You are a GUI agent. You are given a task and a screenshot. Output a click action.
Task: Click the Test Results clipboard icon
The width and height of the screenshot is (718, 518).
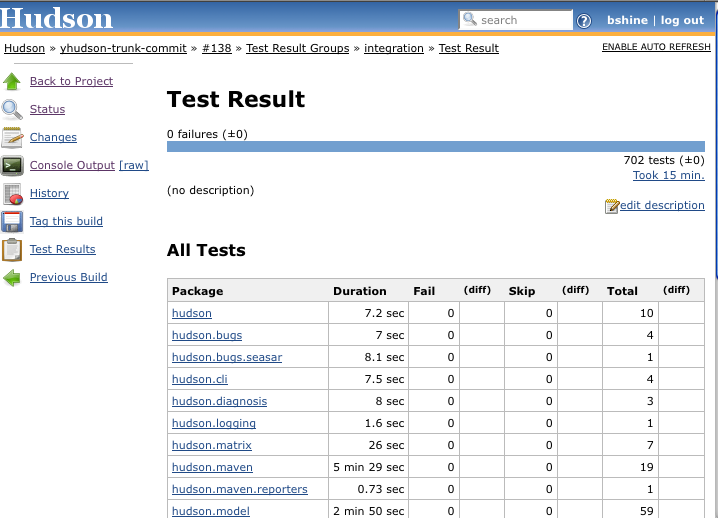pos(12,249)
